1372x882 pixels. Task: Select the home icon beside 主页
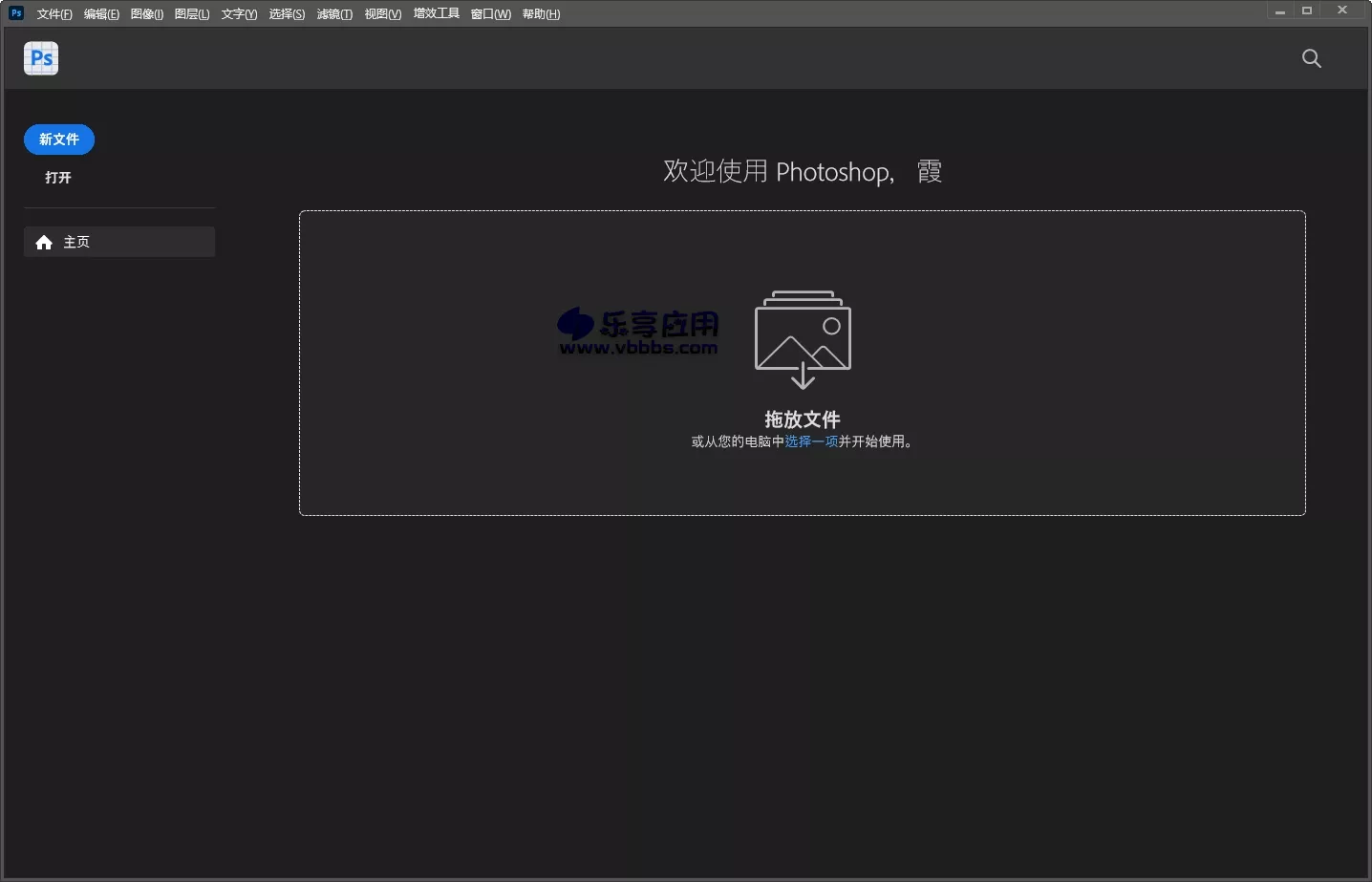click(x=44, y=242)
